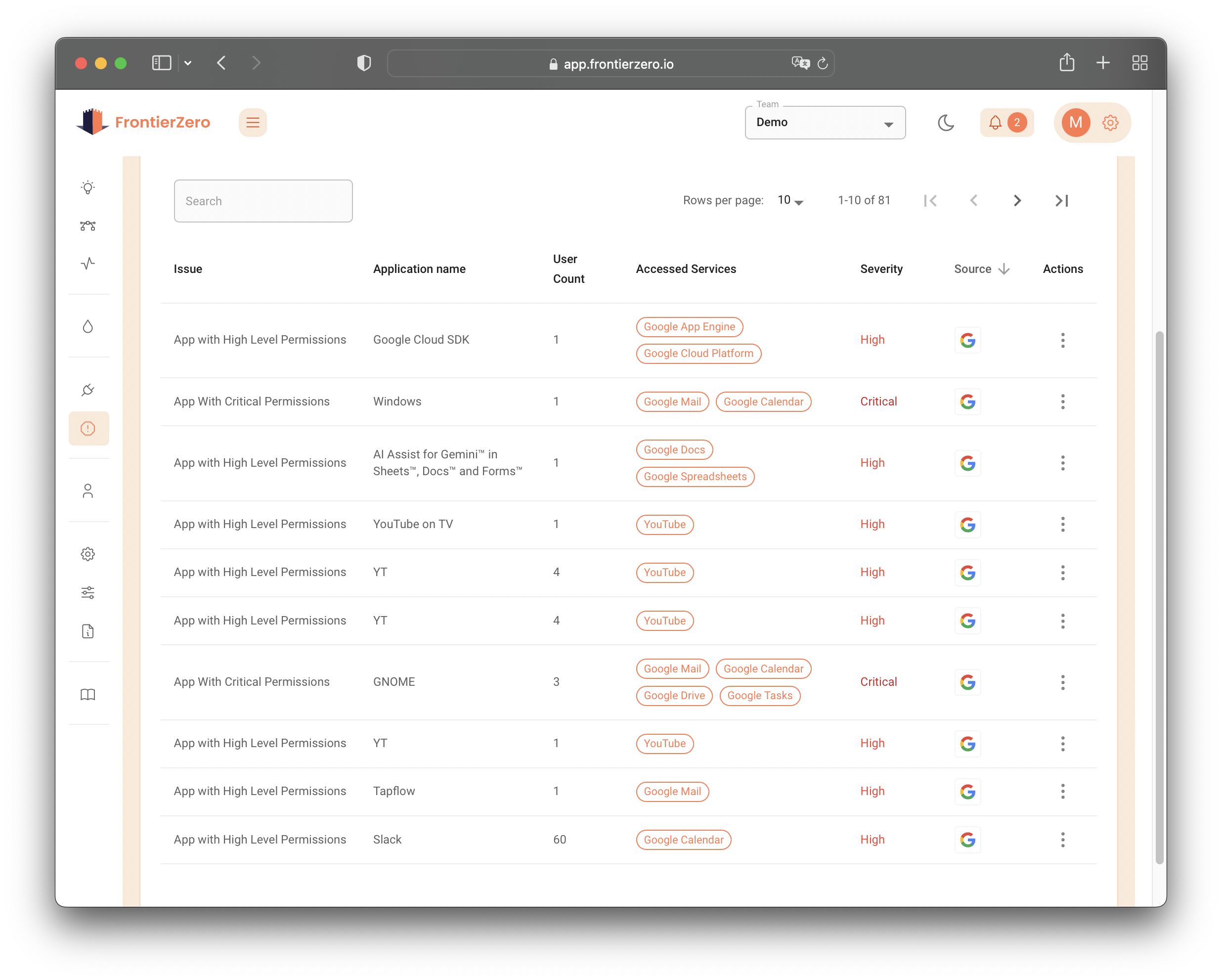This screenshot has width=1222, height=980.
Task: Click the issues/alert sidebar icon
Action: tap(89, 428)
